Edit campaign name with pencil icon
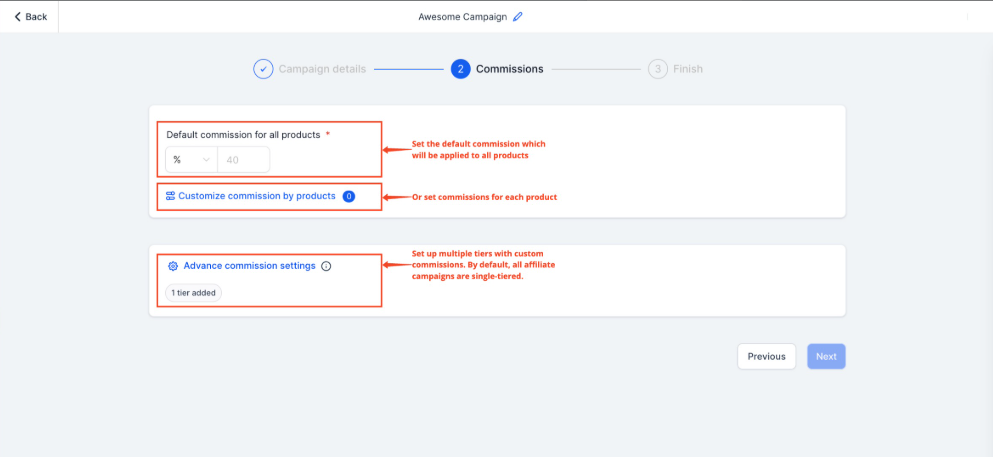Viewport: 993px width, 457px height. [518, 17]
